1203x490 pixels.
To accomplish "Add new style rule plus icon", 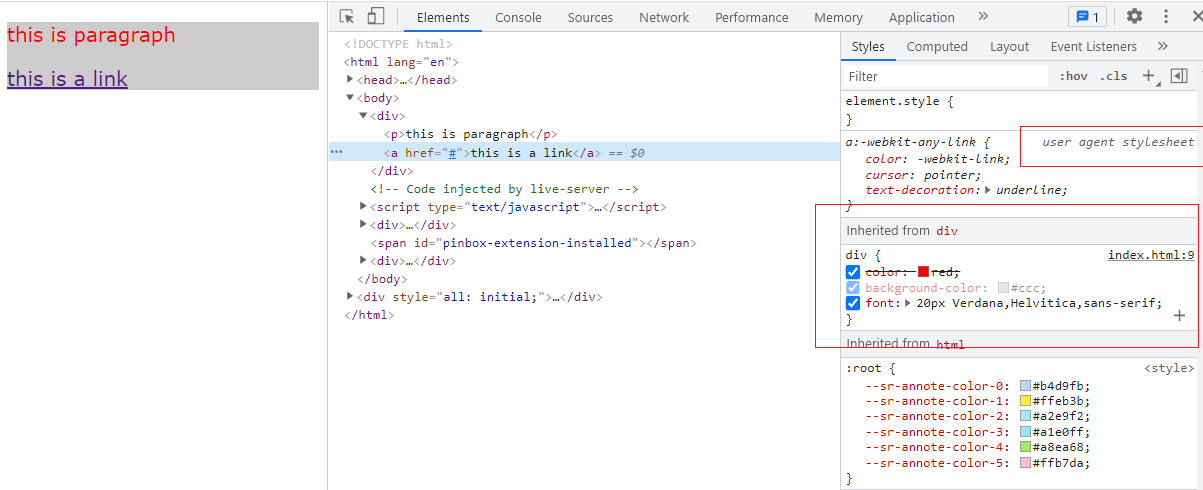I will (1149, 76).
